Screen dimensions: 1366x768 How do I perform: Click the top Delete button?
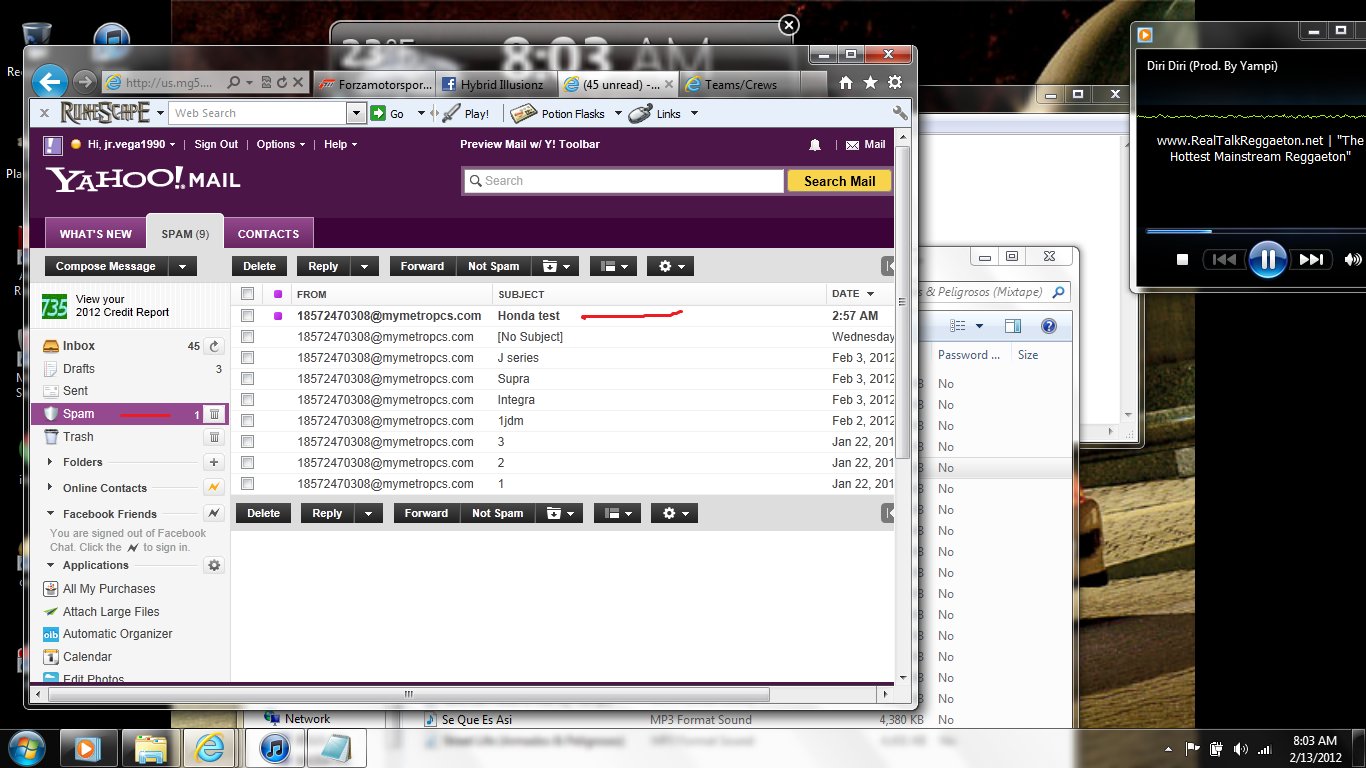260,266
